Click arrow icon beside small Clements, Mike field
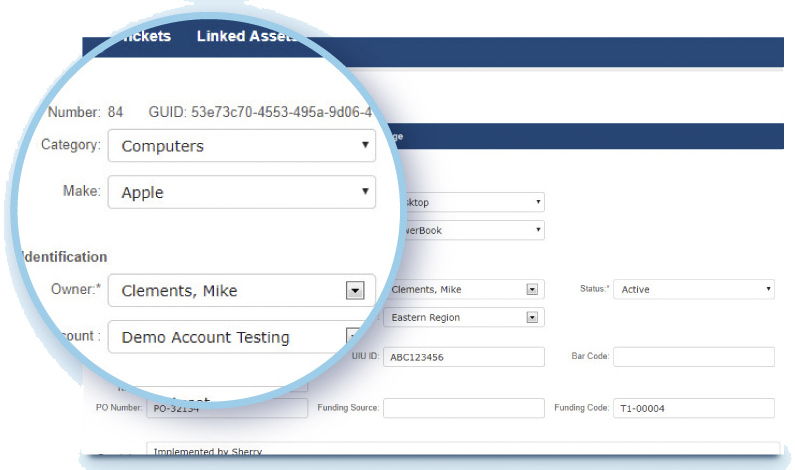Screen dimensions: 795x470 point(533,290)
